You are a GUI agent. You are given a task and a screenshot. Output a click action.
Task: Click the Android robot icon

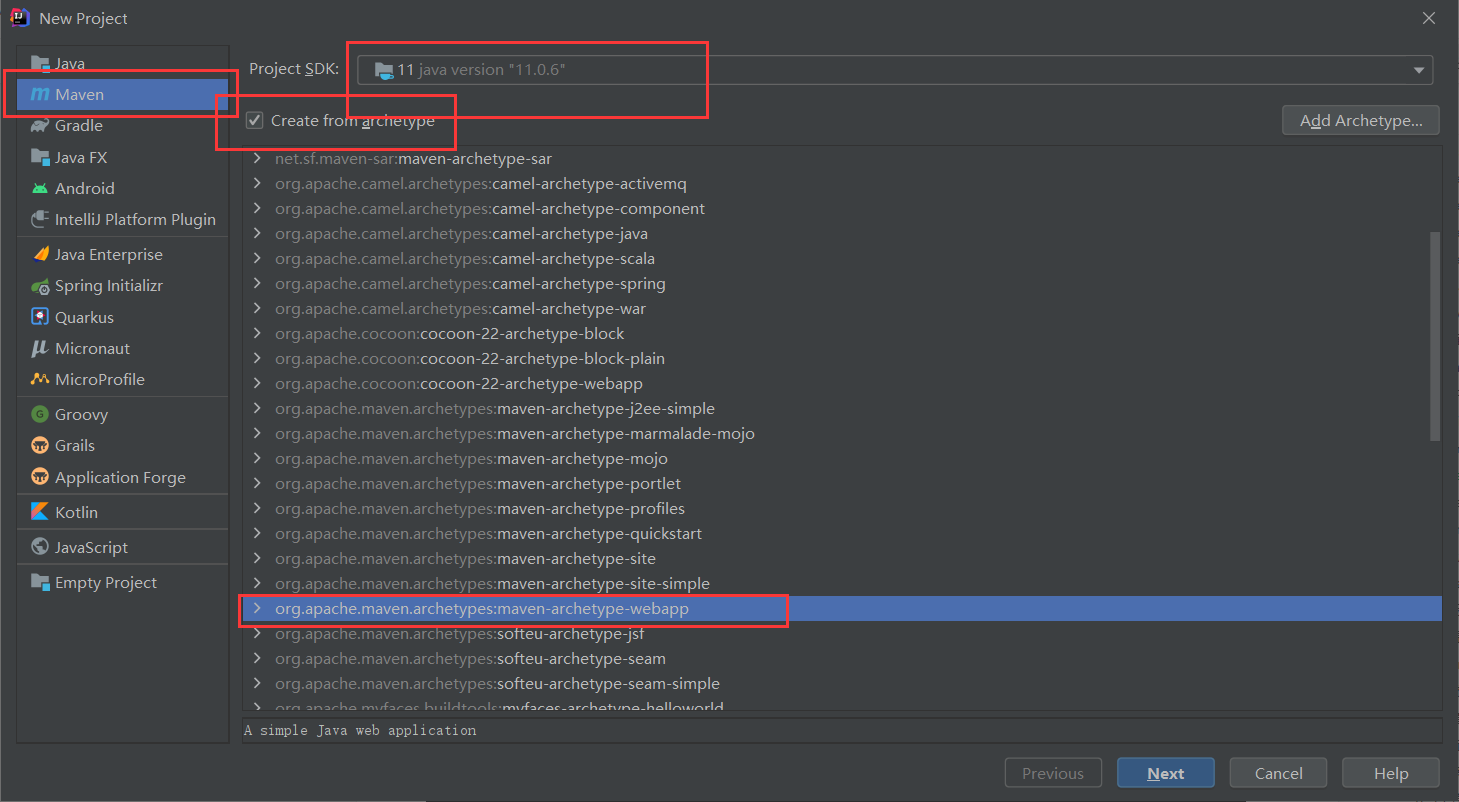click(40, 188)
